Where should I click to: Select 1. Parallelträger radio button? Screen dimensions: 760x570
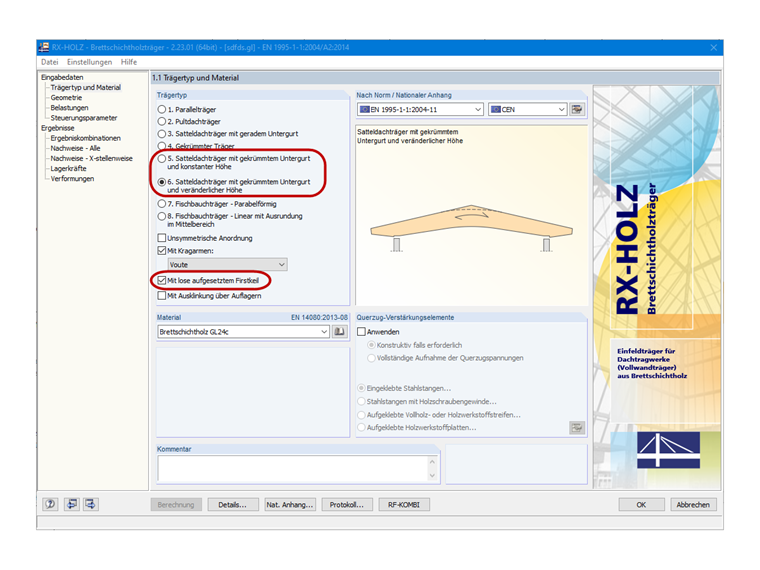coord(162,110)
